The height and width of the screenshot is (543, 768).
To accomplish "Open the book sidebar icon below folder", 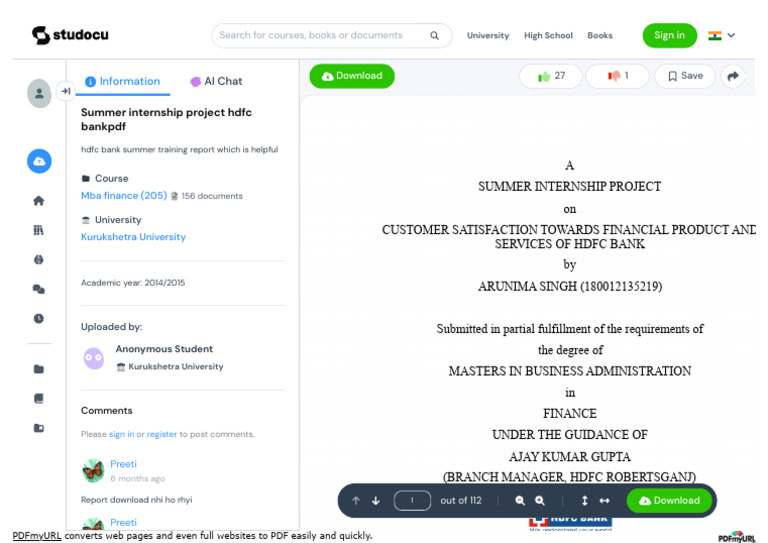I will (x=39, y=399).
